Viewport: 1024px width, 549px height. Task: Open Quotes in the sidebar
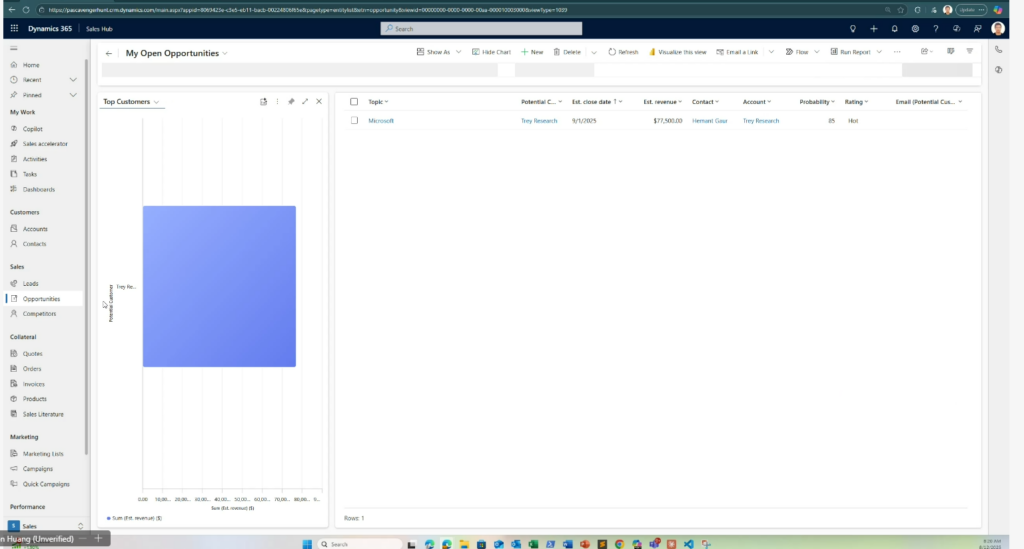32,354
